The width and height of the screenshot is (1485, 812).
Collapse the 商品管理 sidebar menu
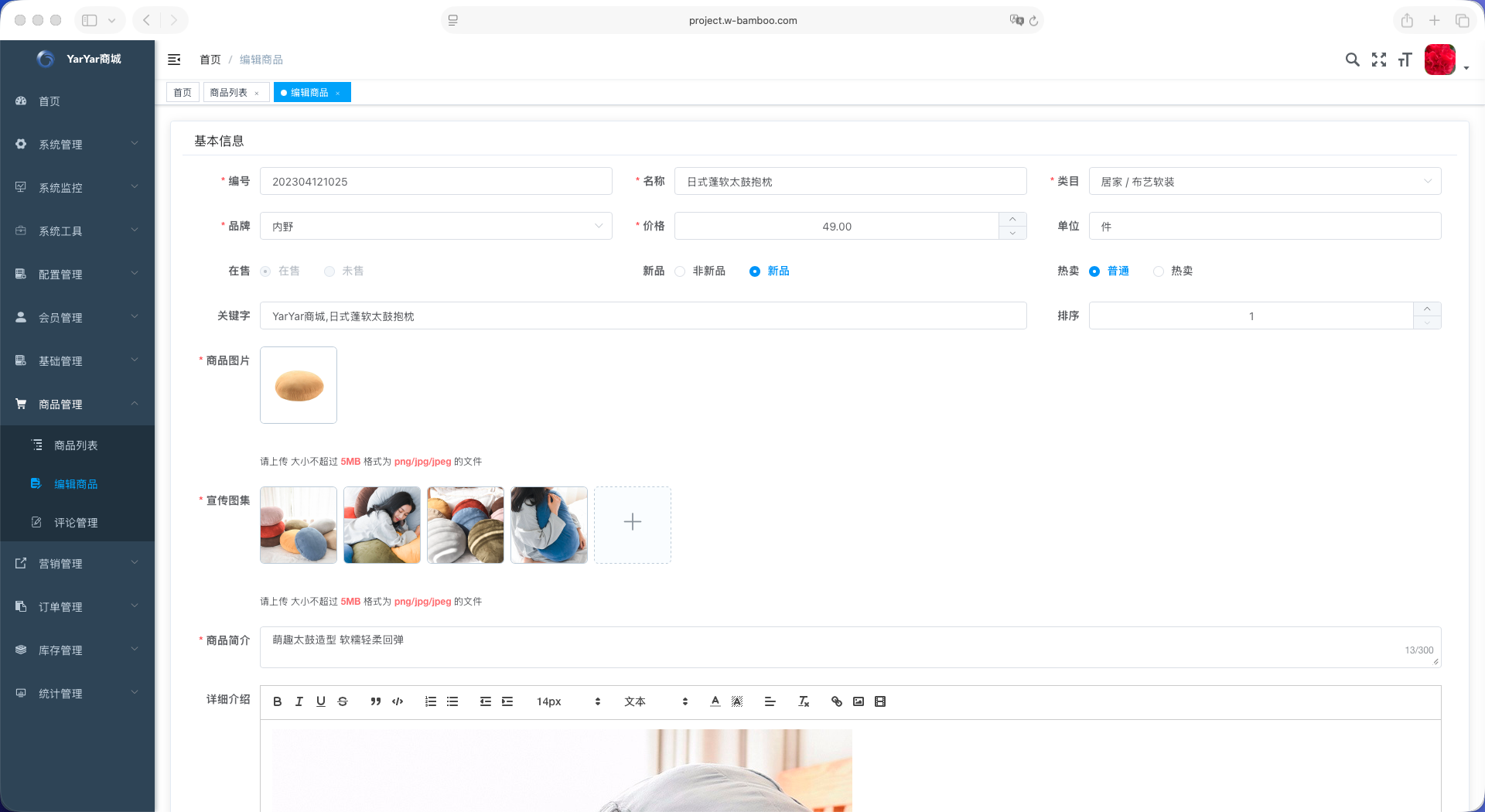tap(77, 404)
